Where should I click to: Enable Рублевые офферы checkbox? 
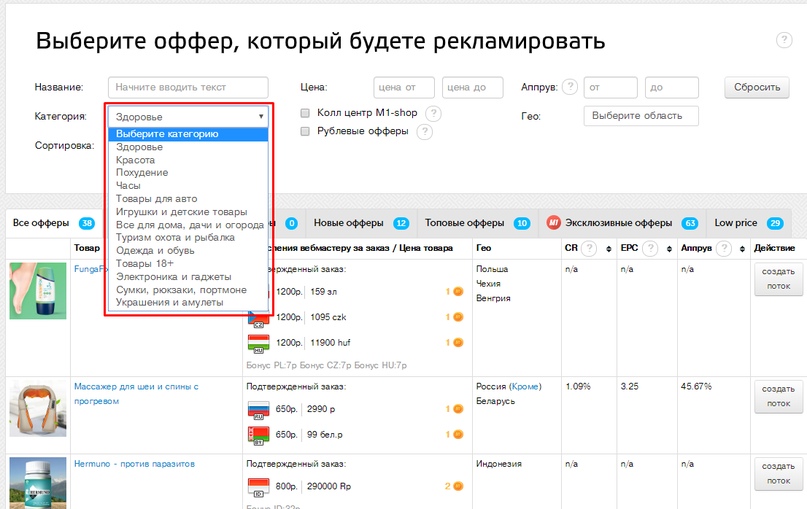pyautogui.click(x=305, y=131)
